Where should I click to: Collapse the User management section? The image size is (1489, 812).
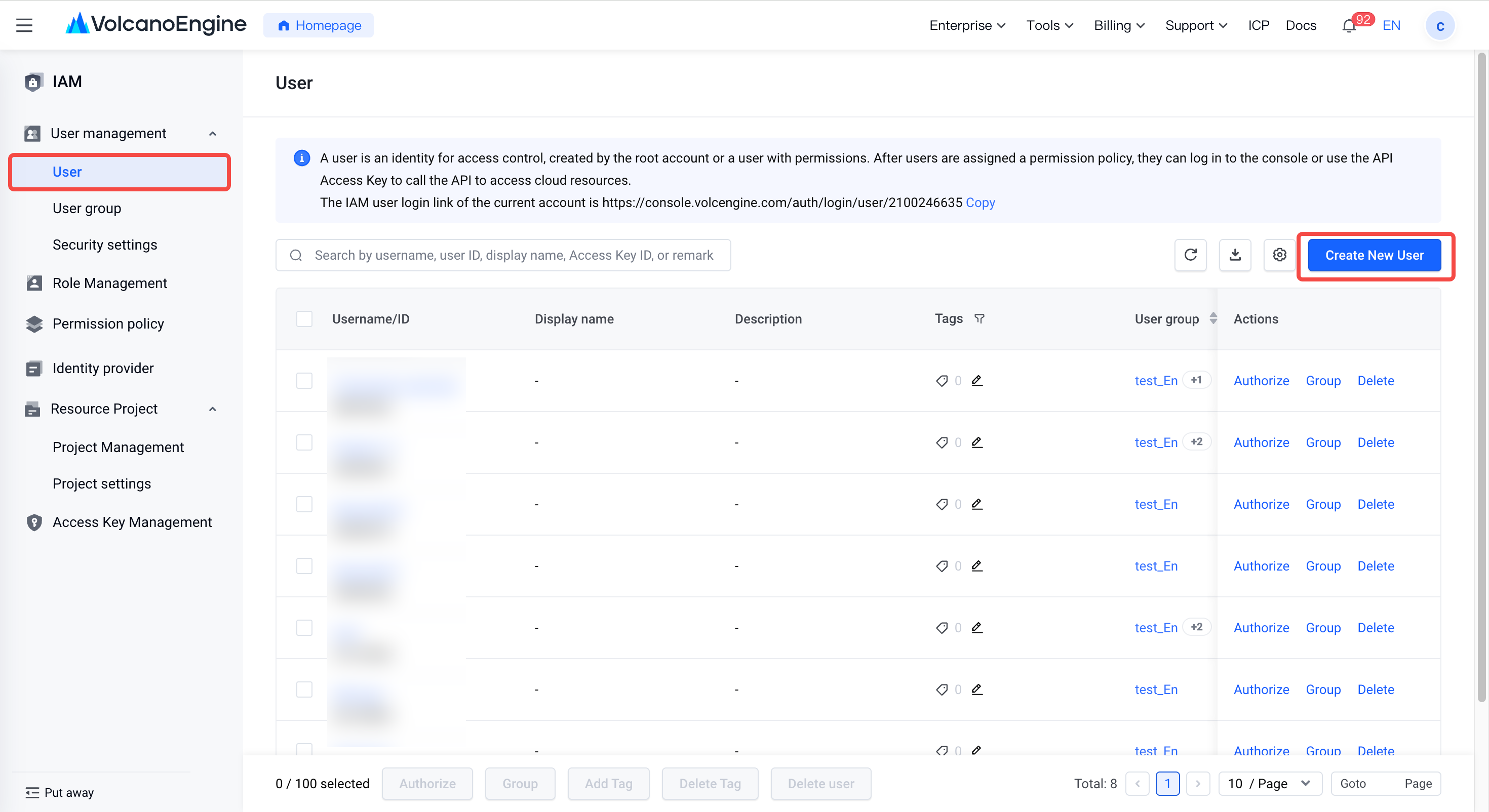coord(213,134)
